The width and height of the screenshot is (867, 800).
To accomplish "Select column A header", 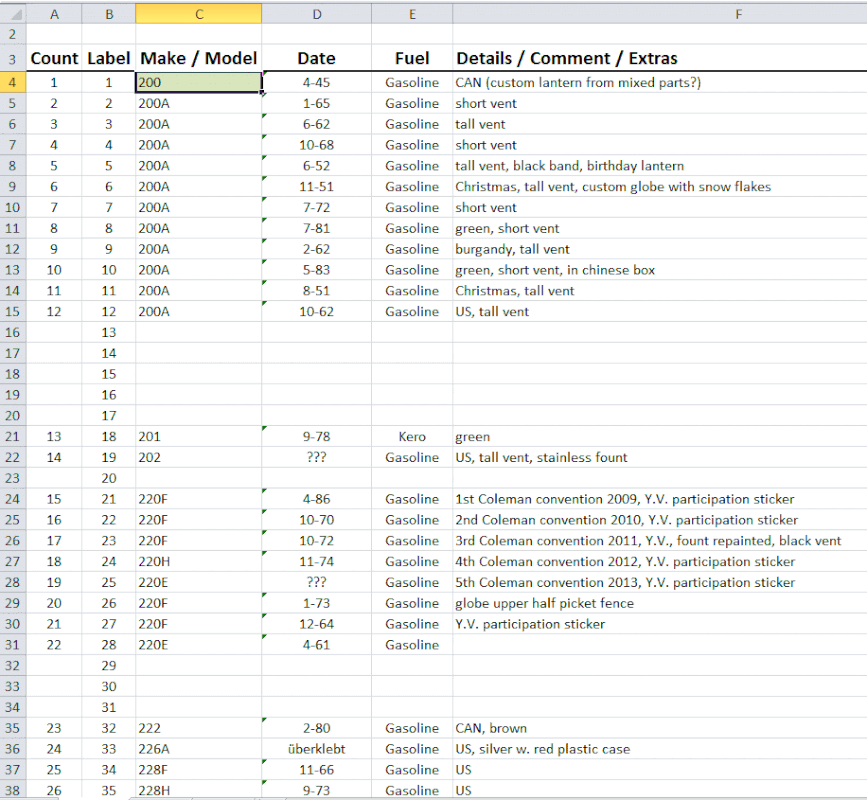I will [54, 14].
